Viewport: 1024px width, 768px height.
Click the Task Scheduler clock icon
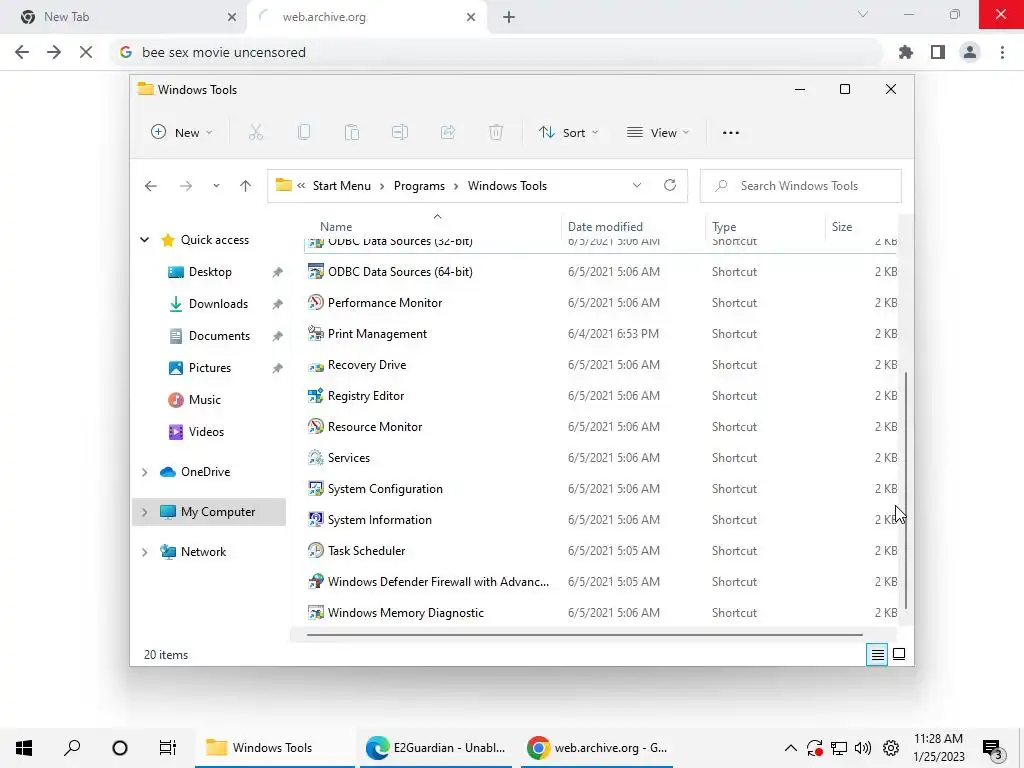click(315, 551)
